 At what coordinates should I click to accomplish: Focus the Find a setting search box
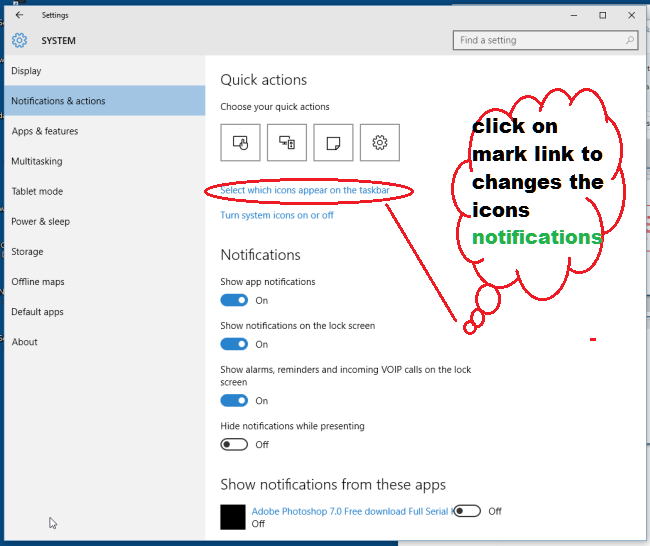546,40
